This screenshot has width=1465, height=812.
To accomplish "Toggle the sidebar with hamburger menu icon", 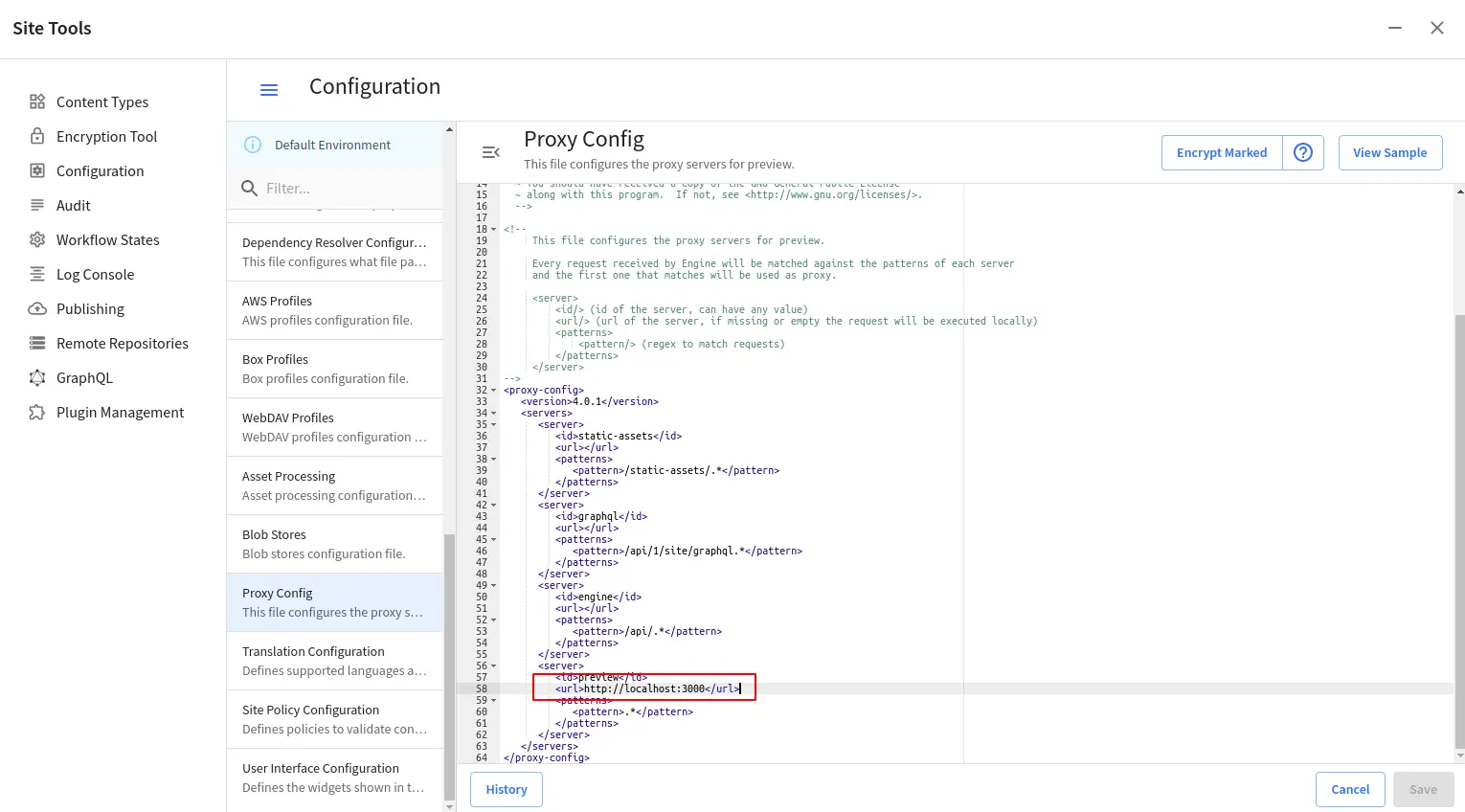I will click(x=269, y=89).
